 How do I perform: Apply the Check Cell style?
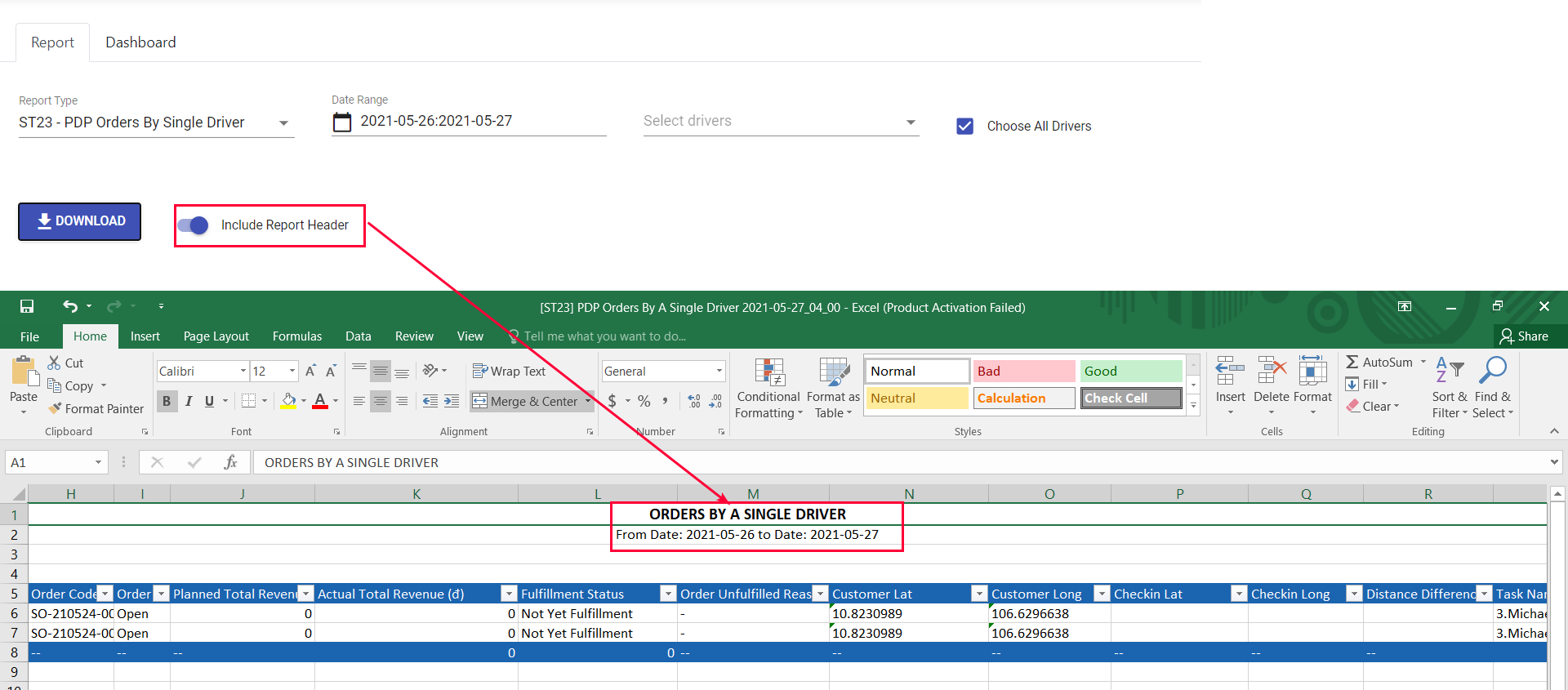[1131, 398]
